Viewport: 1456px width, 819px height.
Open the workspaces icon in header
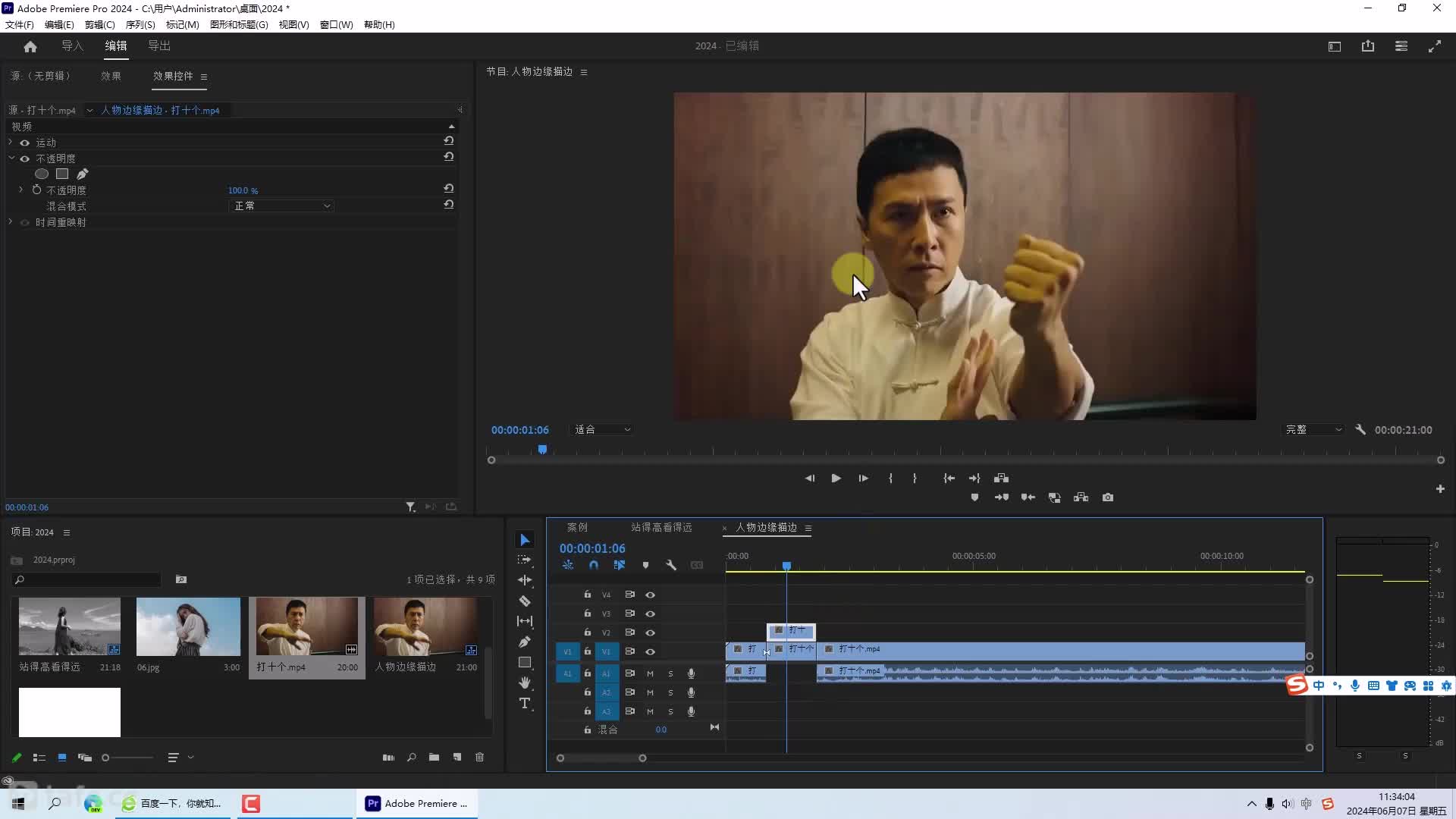click(1335, 46)
